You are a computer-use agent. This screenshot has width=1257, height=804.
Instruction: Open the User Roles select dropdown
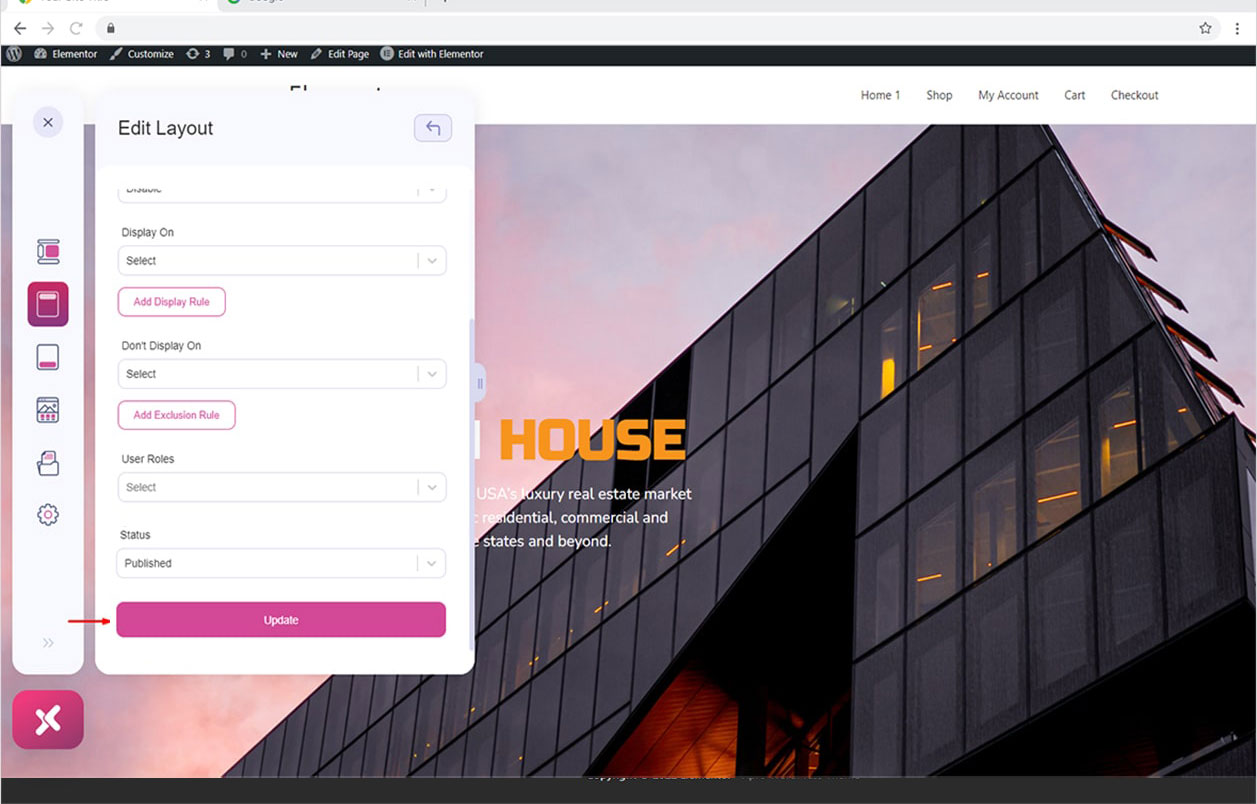281,487
